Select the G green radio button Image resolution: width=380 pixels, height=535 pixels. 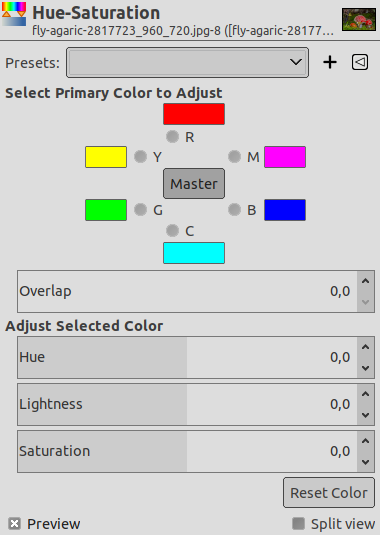(x=140, y=209)
